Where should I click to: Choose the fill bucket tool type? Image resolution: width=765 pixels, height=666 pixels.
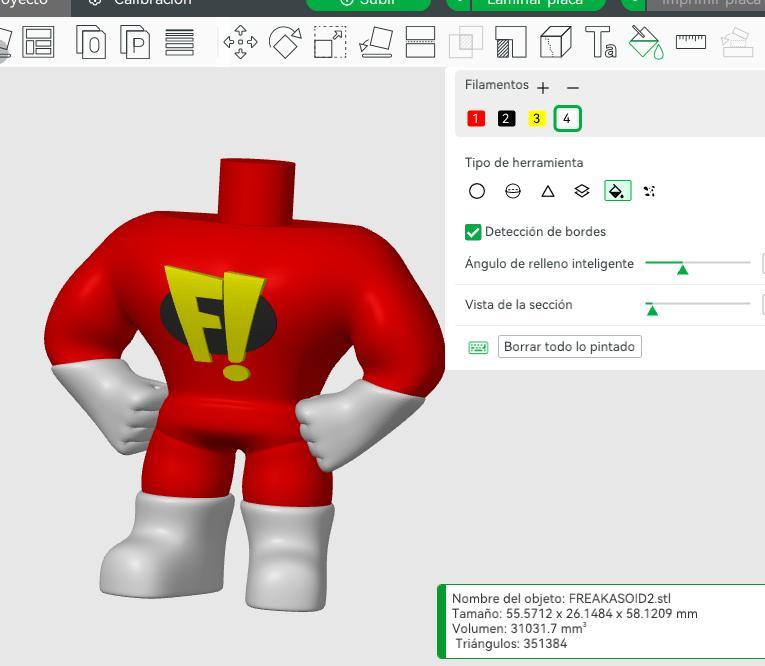618,191
